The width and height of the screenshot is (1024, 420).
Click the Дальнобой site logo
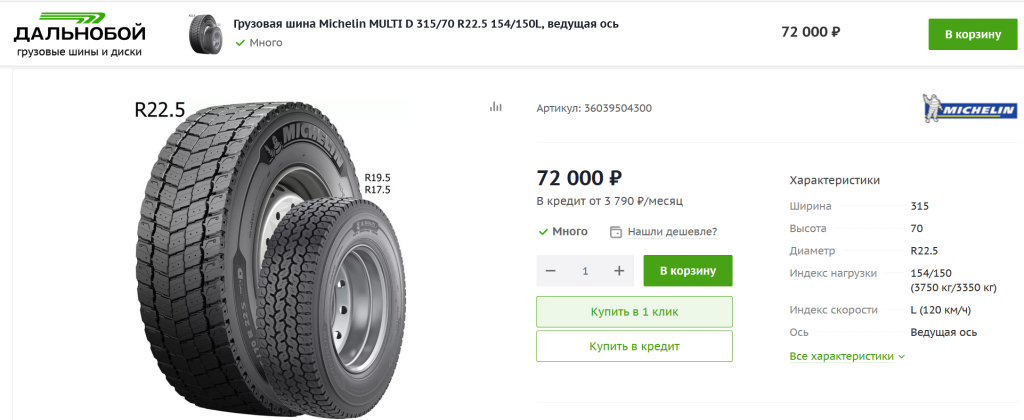(79, 33)
